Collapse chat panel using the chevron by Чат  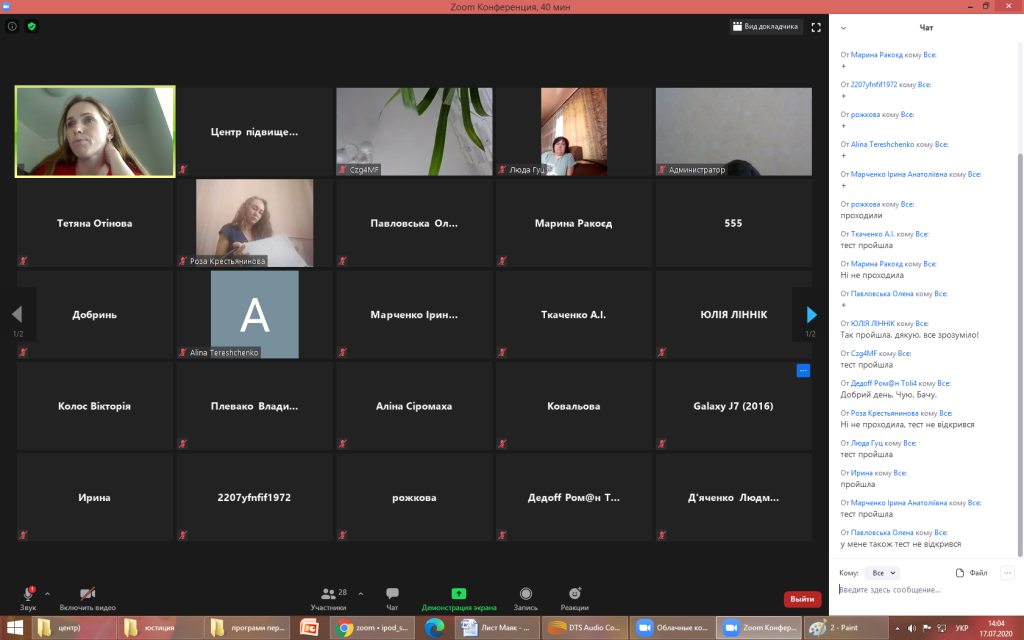tap(843, 28)
